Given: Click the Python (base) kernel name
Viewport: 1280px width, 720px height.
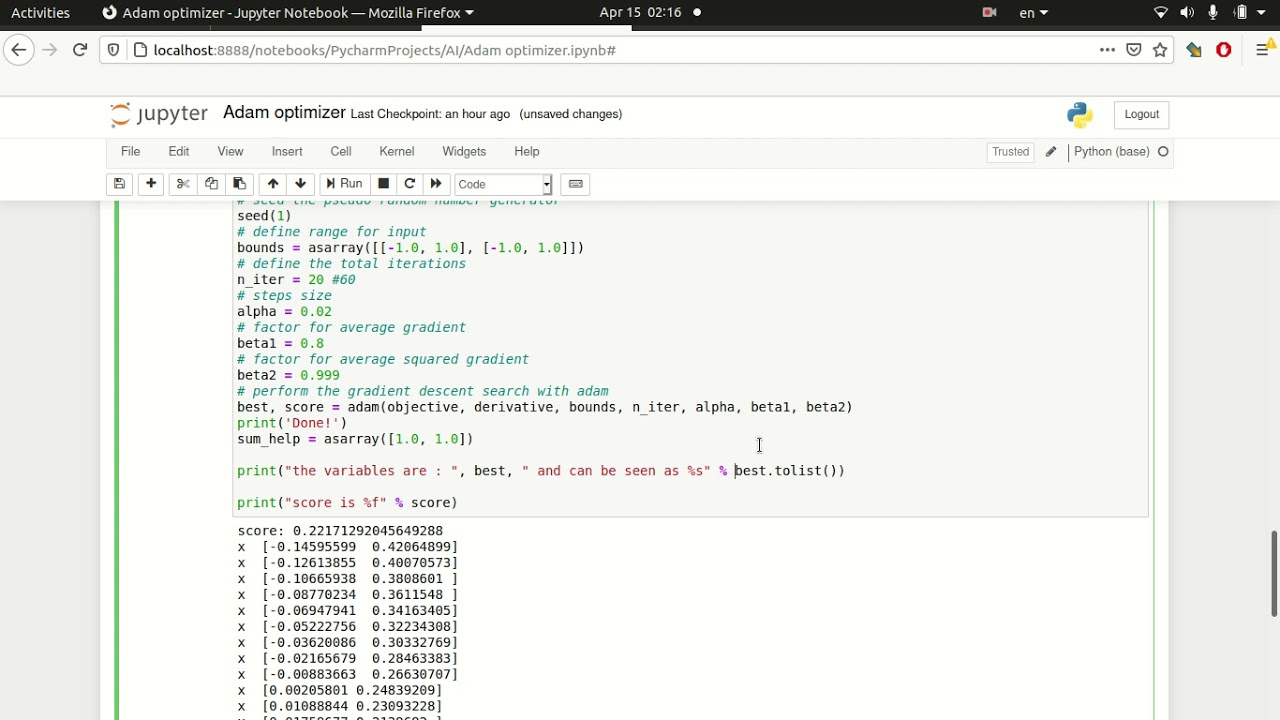Looking at the screenshot, I should 1112,152.
